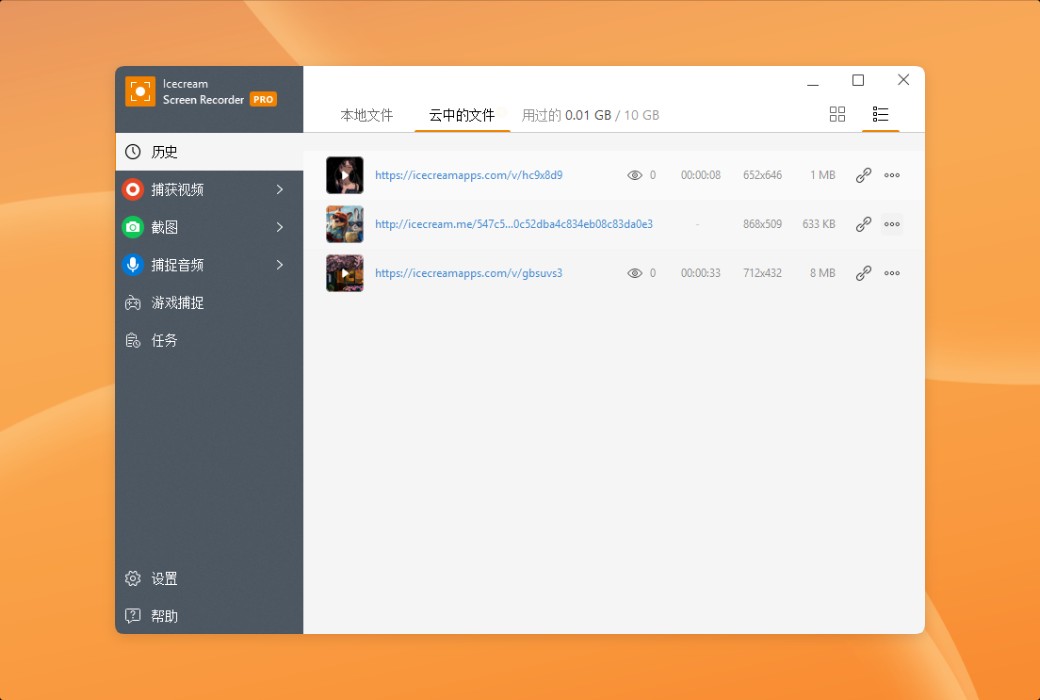1040x700 pixels.
Task: Toggle list view display mode
Action: pyautogui.click(x=880, y=114)
